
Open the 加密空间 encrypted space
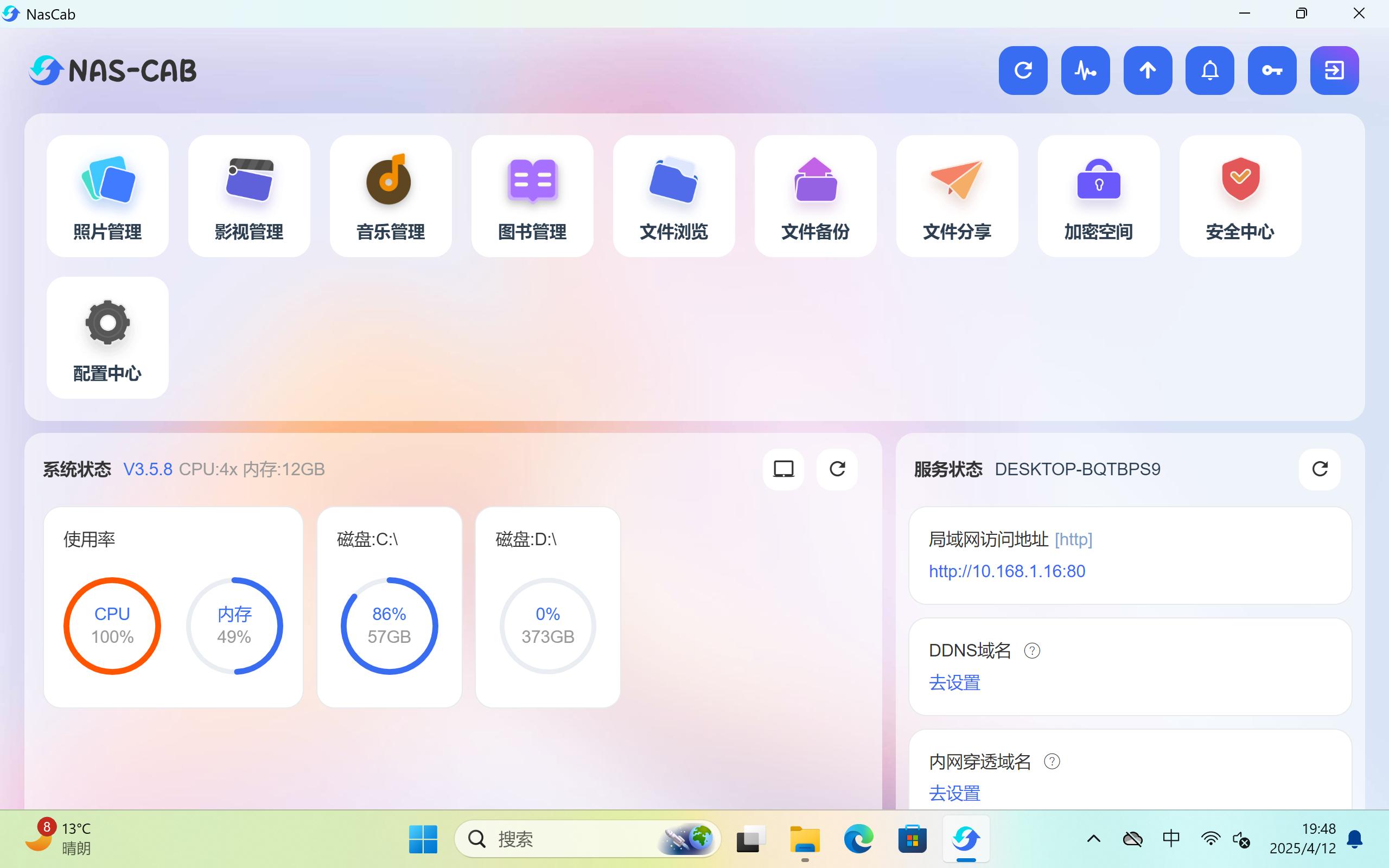pos(1099,196)
